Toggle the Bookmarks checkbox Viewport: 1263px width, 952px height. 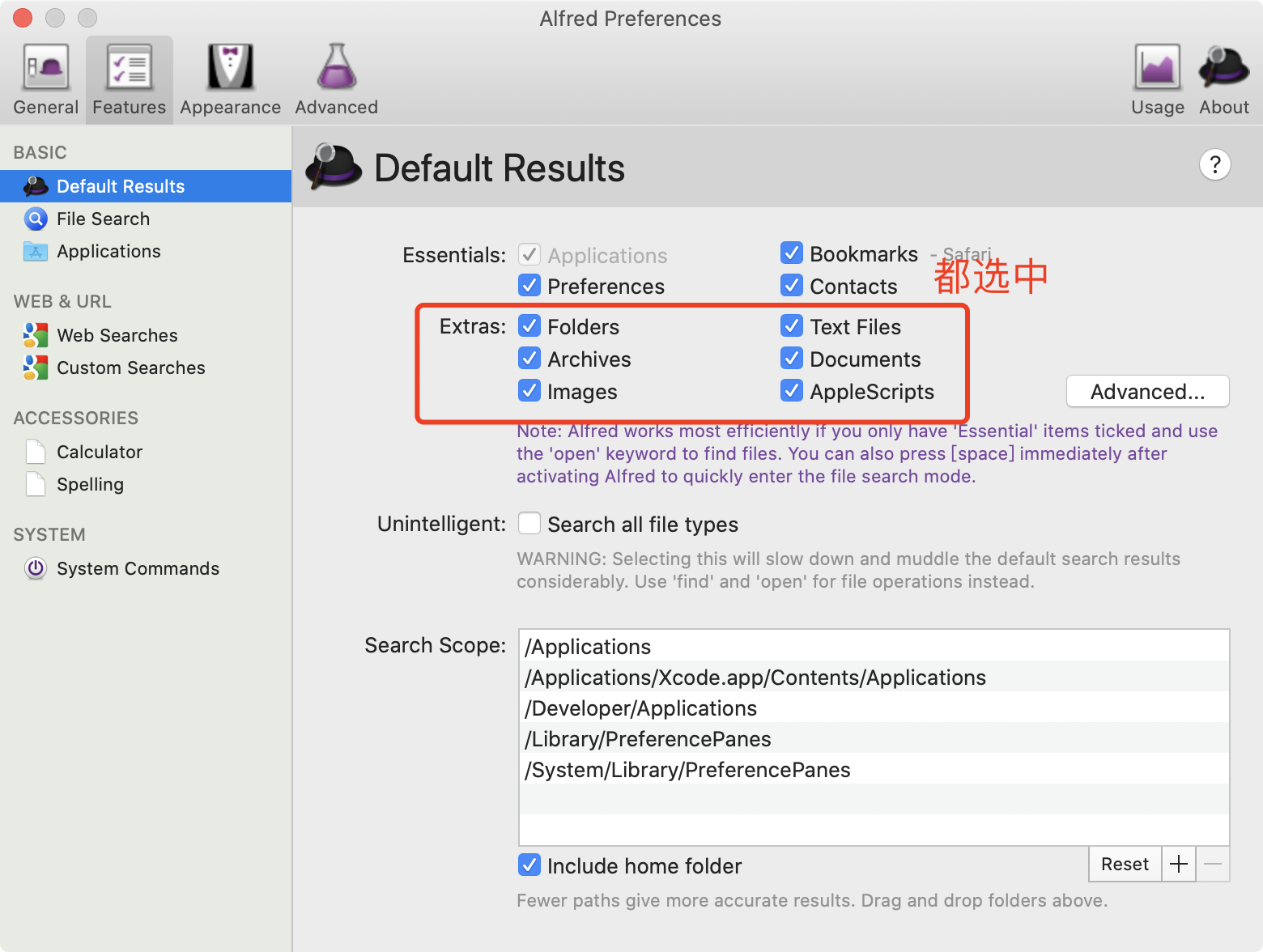pyautogui.click(x=792, y=253)
